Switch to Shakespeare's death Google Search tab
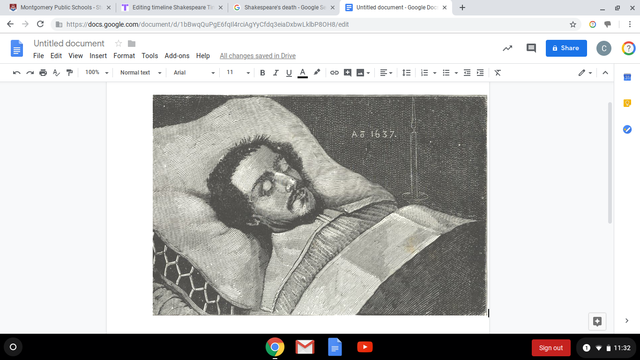This screenshot has width=640, height=360. coord(284,7)
